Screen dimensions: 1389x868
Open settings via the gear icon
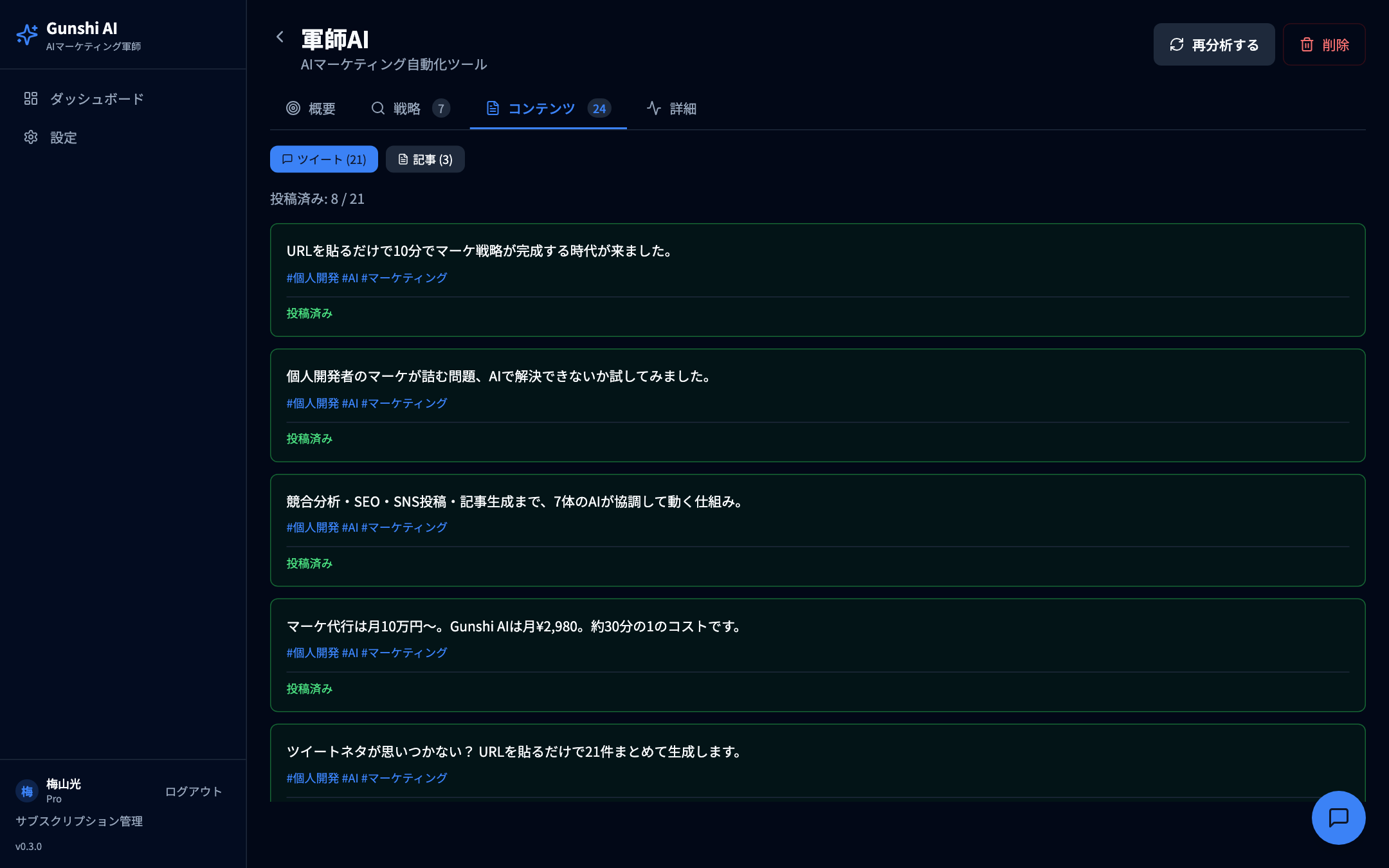pyautogui.click(x=30, y=138)
